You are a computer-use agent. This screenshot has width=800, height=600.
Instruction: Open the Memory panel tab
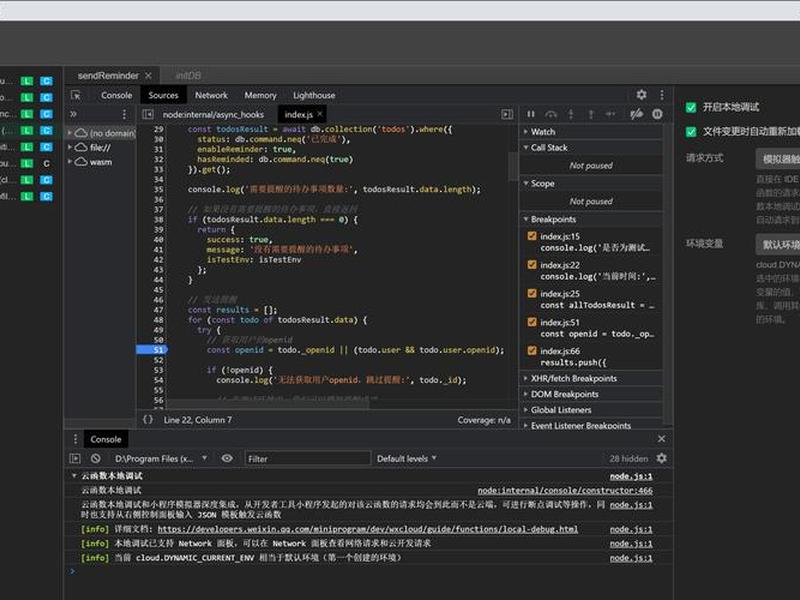[260, 95]
